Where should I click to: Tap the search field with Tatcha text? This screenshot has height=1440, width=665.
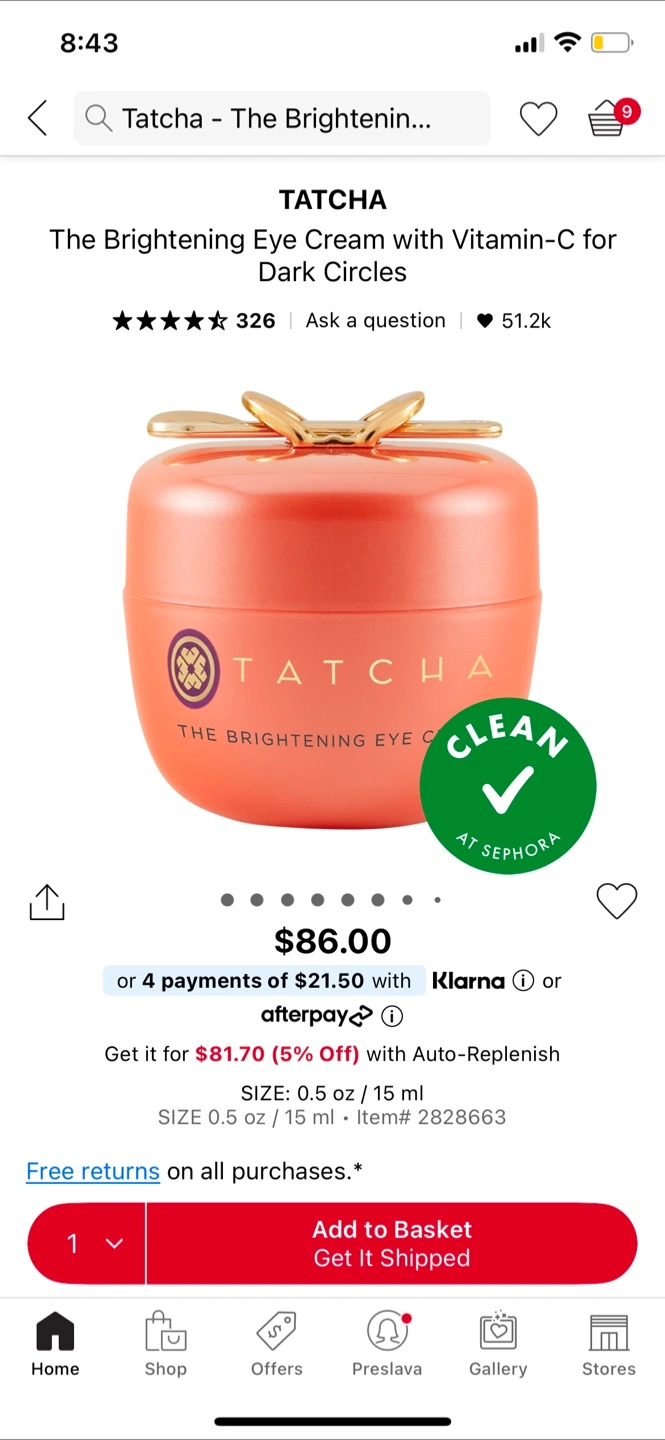[282, 119]
